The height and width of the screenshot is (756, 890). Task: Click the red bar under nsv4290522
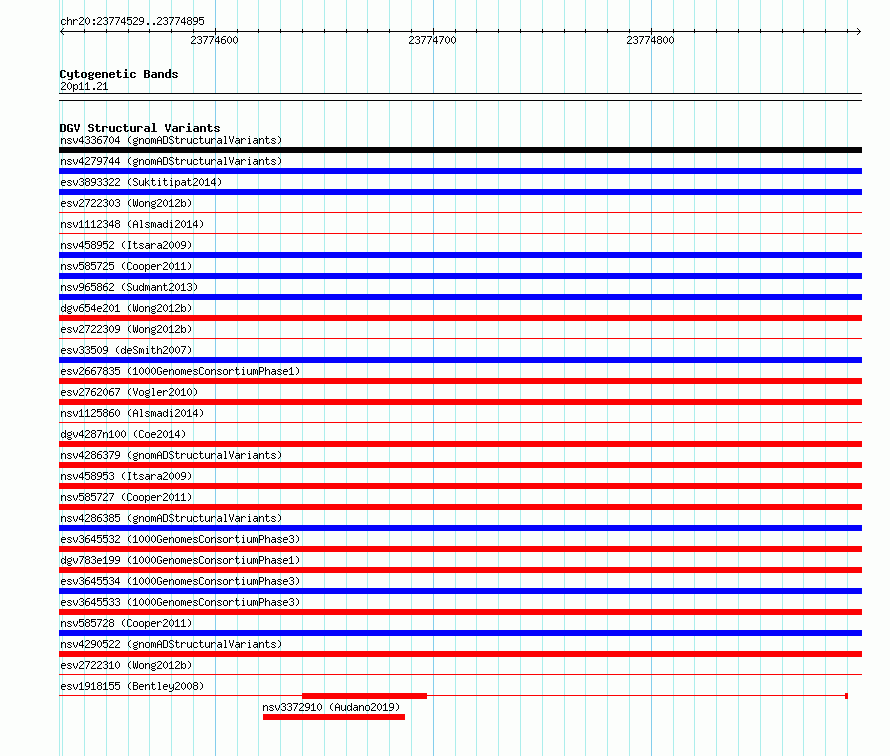coord(460,654)
